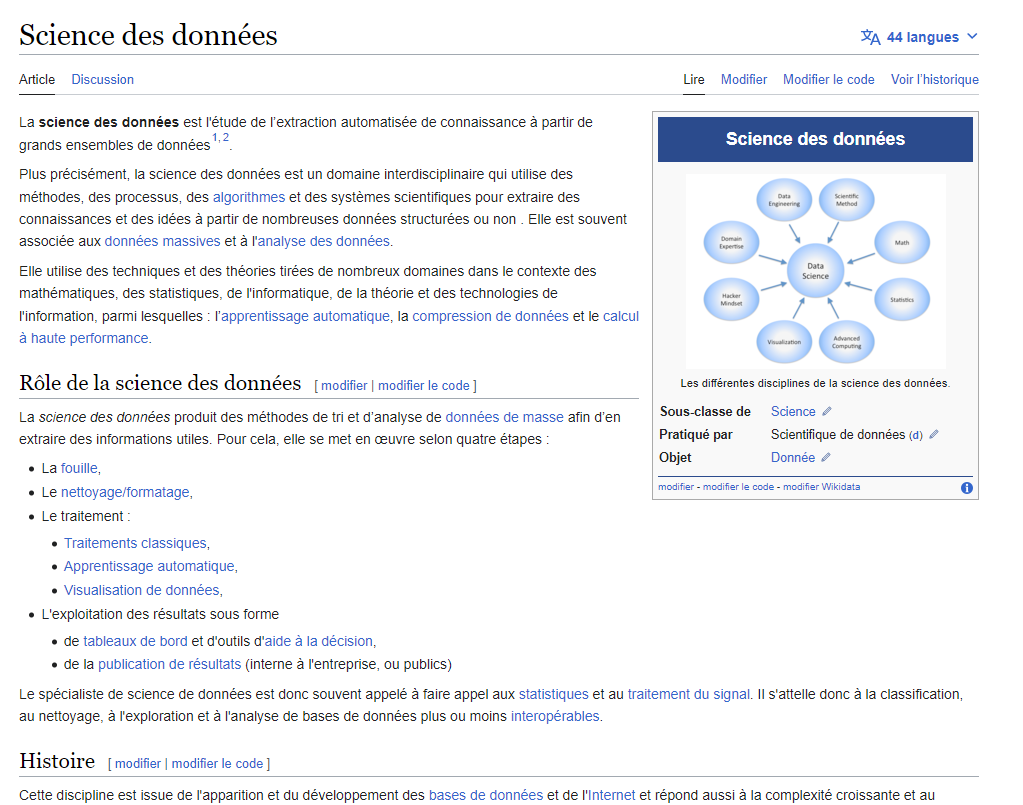Follow the Visualisation de données link

pos(141,590)
